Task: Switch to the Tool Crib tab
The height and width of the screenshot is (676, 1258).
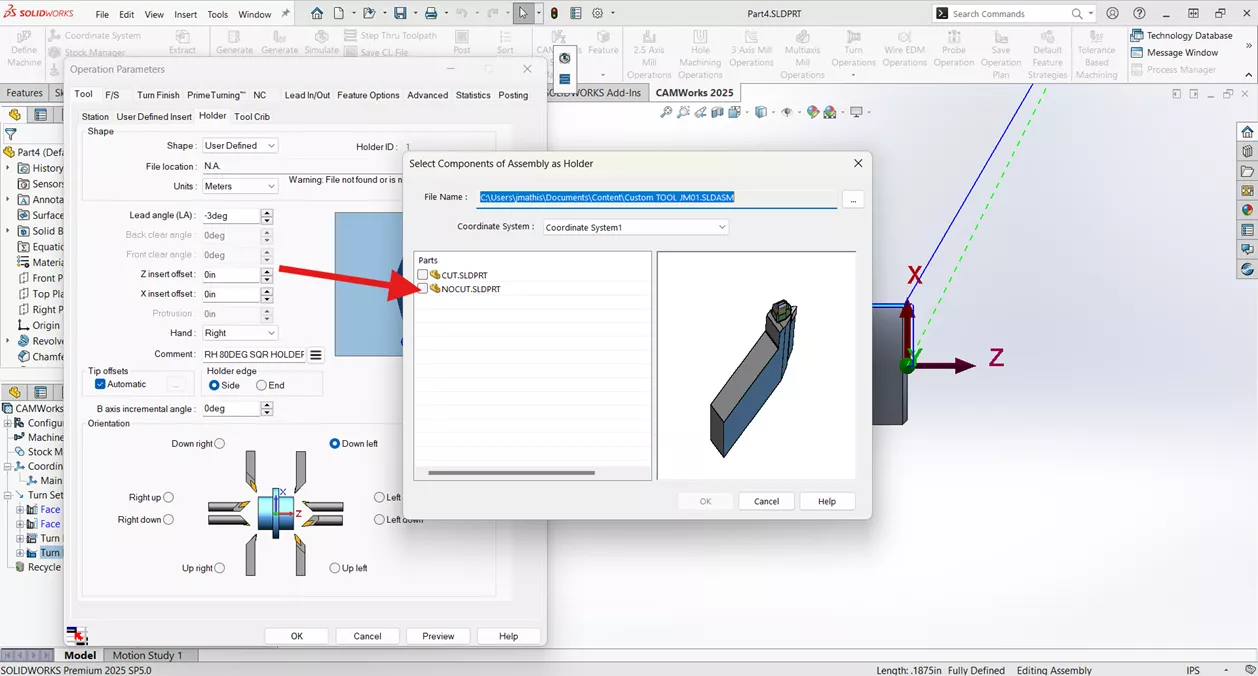Action: point(251,116)
